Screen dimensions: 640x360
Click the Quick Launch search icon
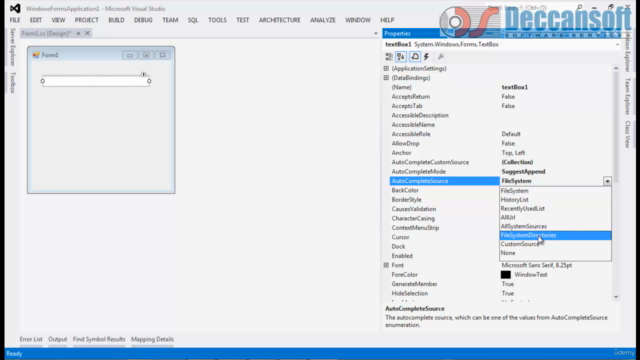coord(579,7)
